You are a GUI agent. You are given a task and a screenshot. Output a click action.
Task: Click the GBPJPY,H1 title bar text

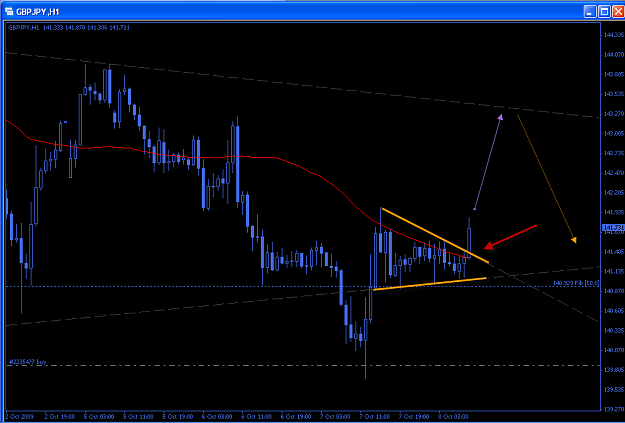pos(37,12)
